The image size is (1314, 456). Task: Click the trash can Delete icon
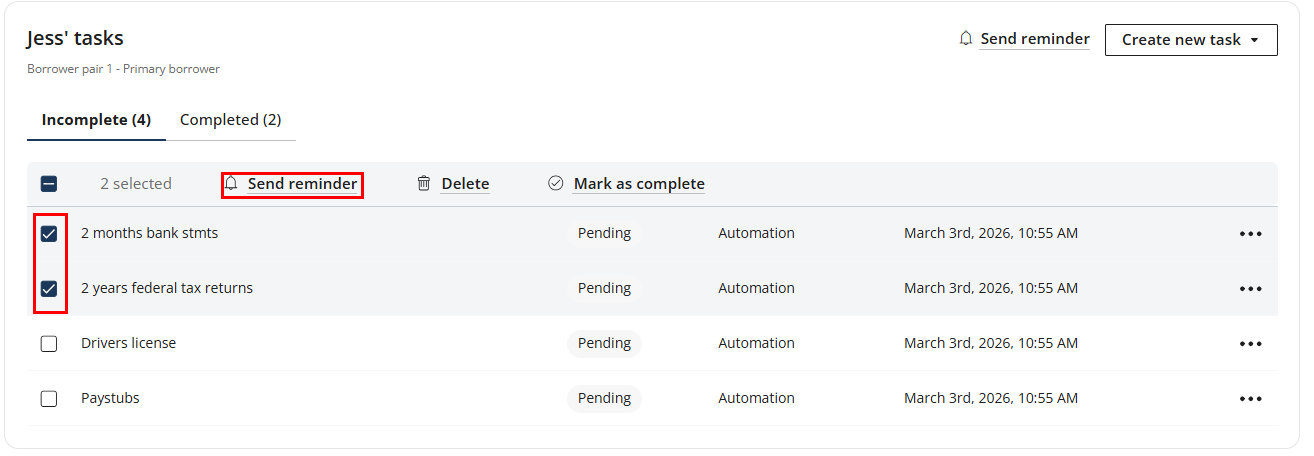pyautogui.click(x=424, y=184)
